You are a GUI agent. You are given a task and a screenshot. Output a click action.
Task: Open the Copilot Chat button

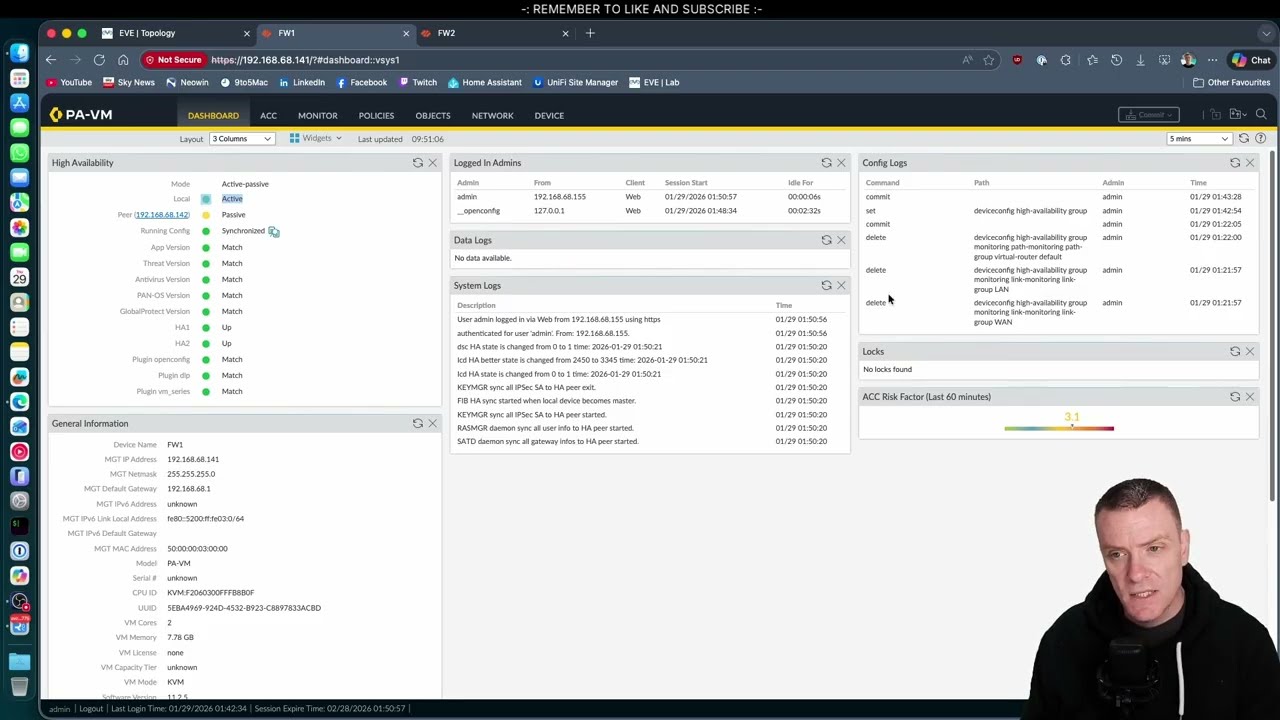click(1251, 60)
